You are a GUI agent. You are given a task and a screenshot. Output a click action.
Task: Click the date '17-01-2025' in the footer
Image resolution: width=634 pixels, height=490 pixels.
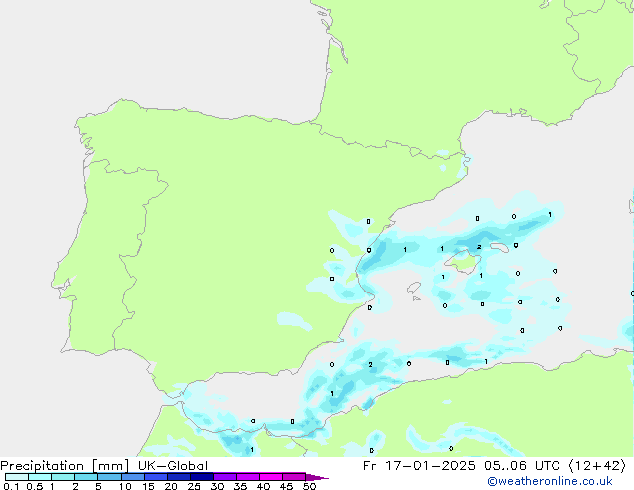tap(430, 466)
